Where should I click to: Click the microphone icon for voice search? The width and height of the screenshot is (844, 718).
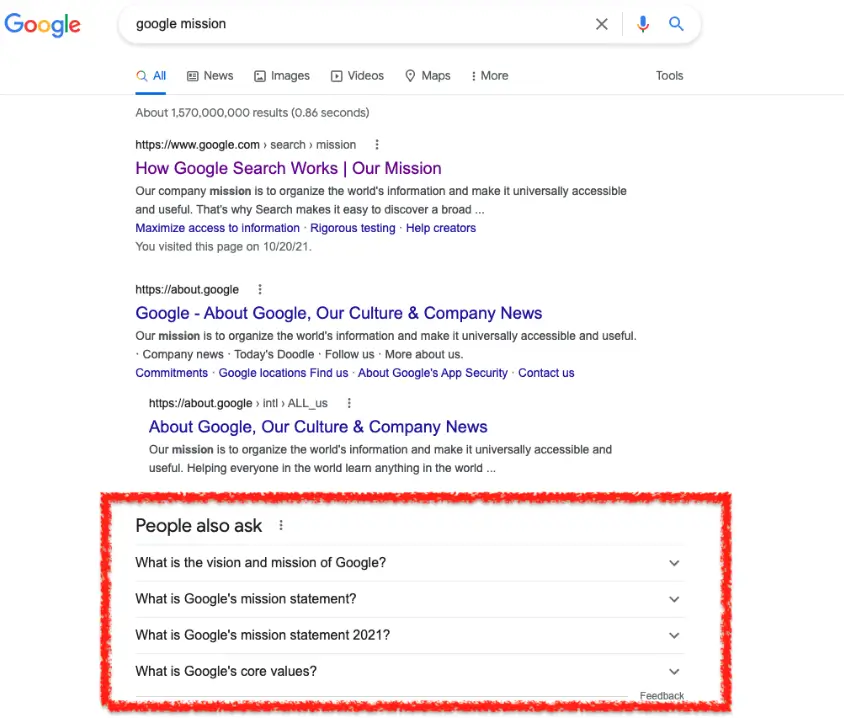pos(643,24)
